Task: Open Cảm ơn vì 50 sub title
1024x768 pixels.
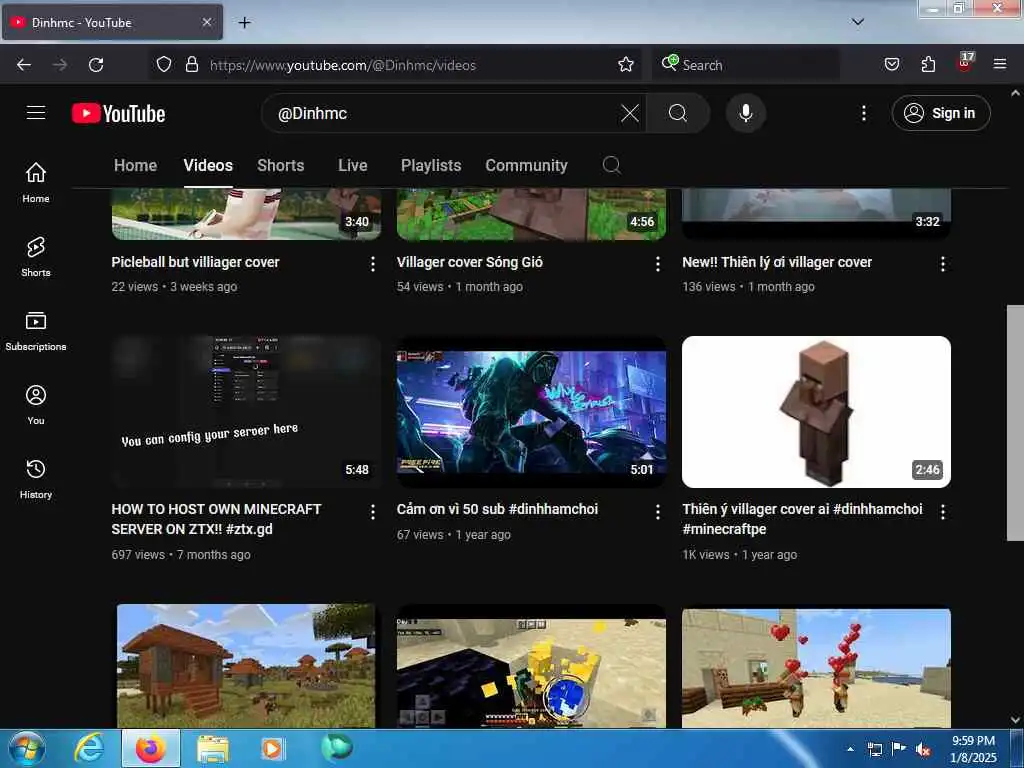Action: coord(497,509)
